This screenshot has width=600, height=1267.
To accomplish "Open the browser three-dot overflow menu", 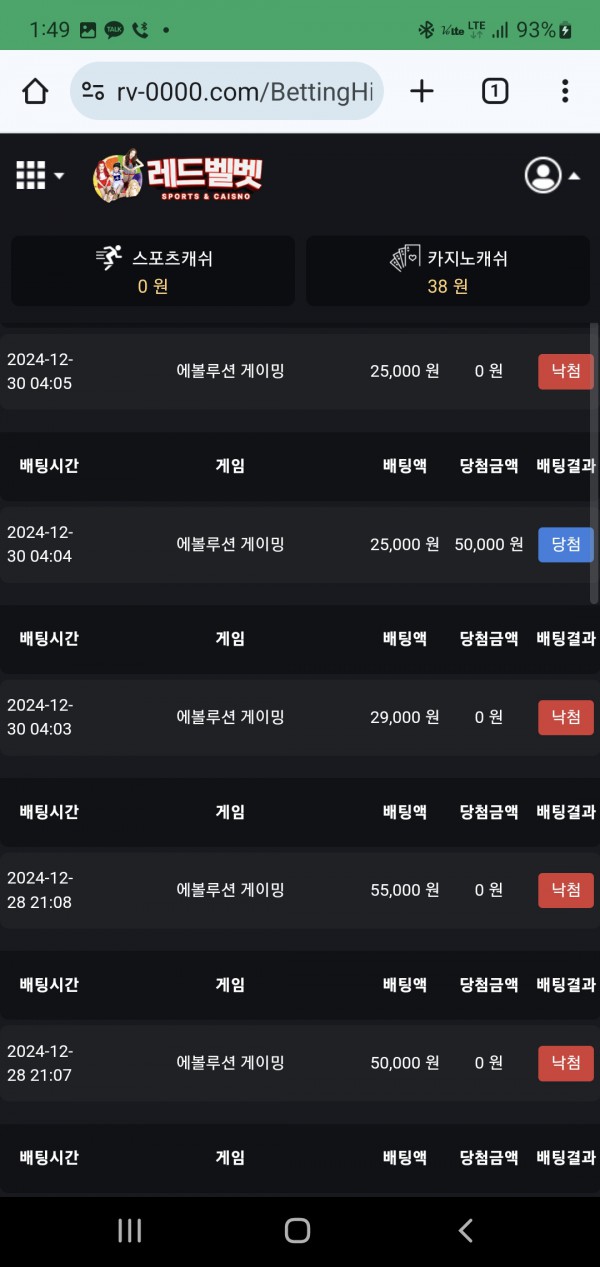I will (565, 92).
